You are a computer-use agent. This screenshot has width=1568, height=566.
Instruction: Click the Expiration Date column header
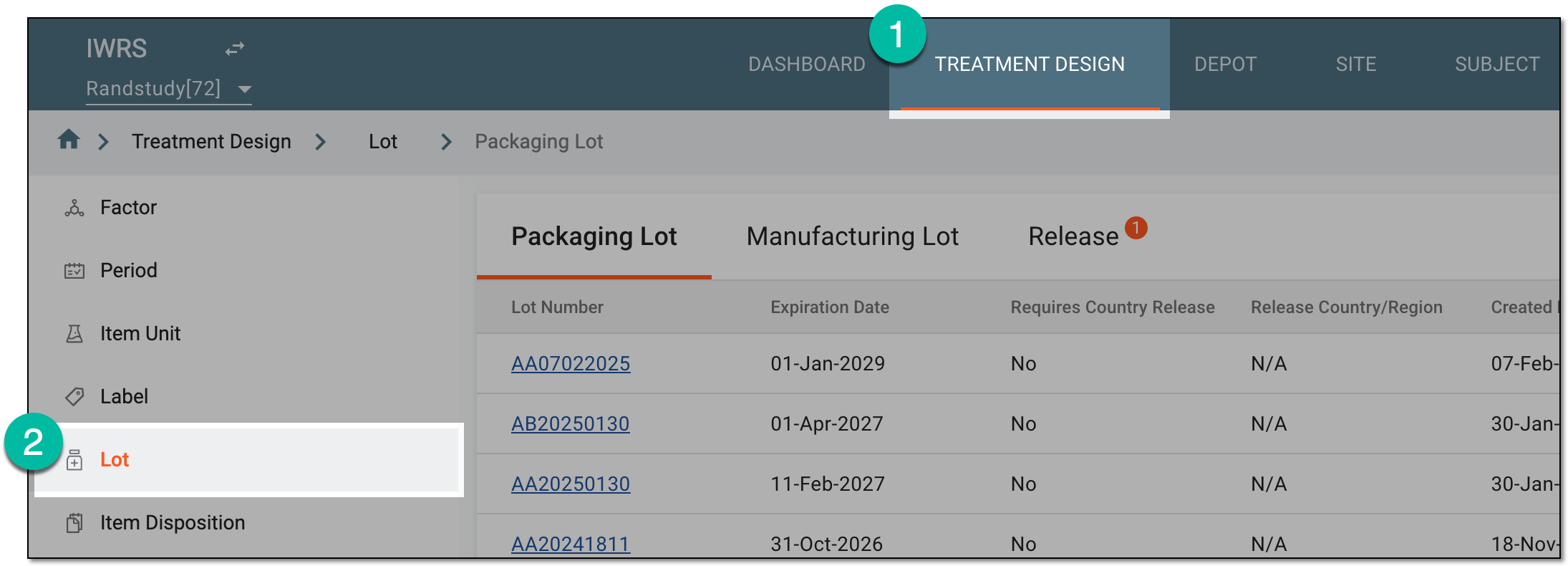pyautogui.click(x=830, y=307)
